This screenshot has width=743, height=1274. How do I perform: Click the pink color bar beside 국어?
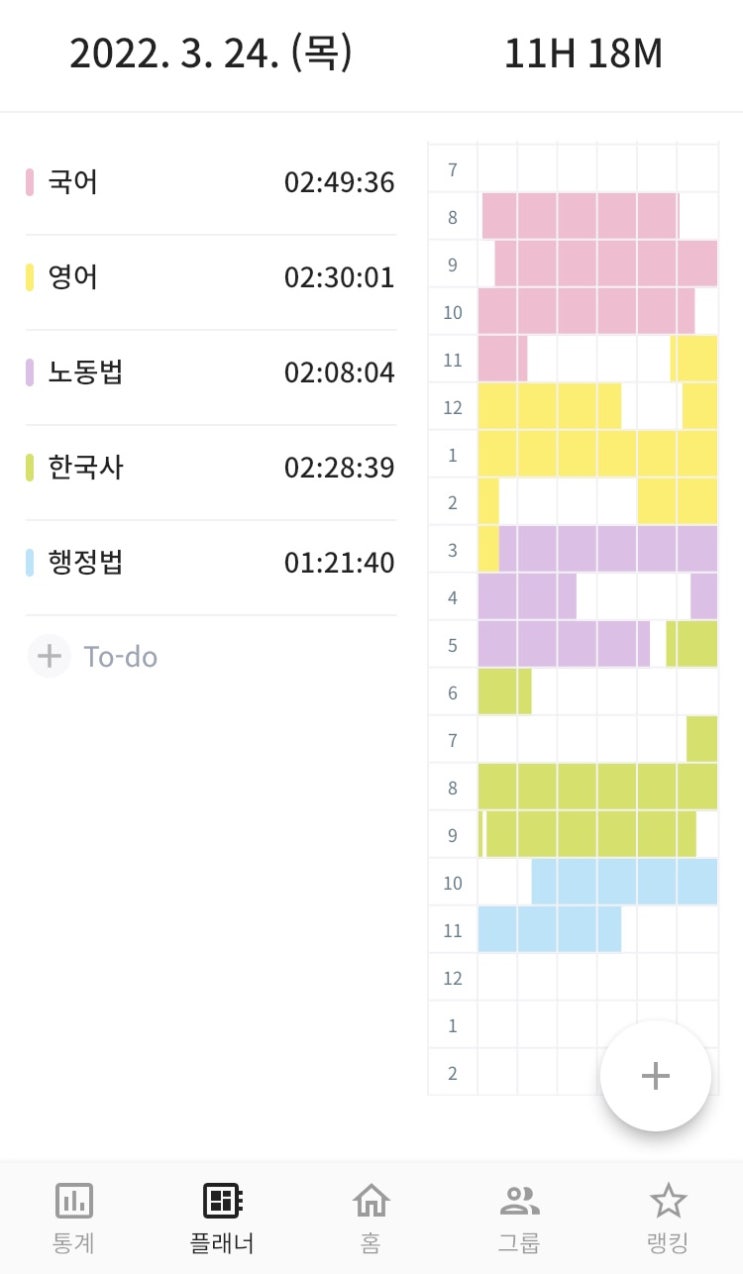[x=30, y=183]
